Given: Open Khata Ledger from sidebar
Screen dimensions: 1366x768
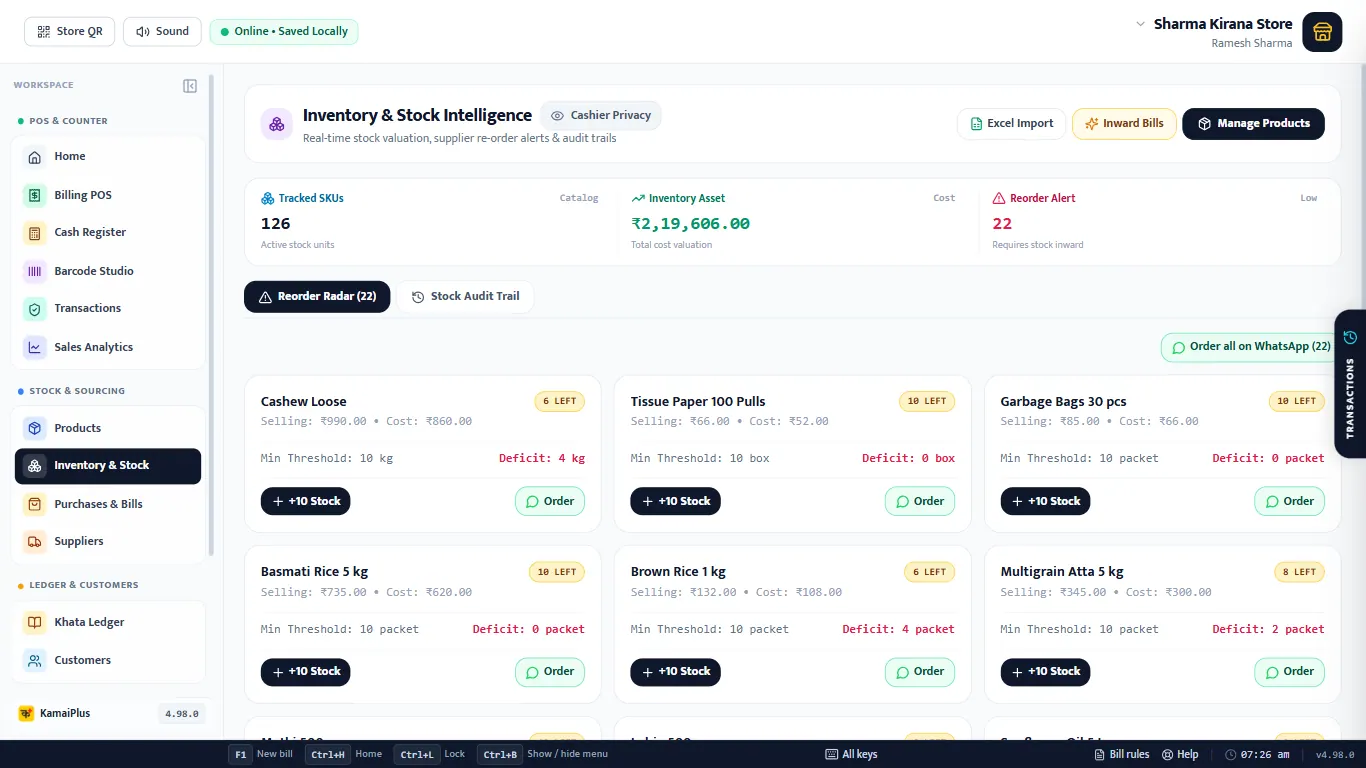Looking at the screenshot, I should (110, 622).
